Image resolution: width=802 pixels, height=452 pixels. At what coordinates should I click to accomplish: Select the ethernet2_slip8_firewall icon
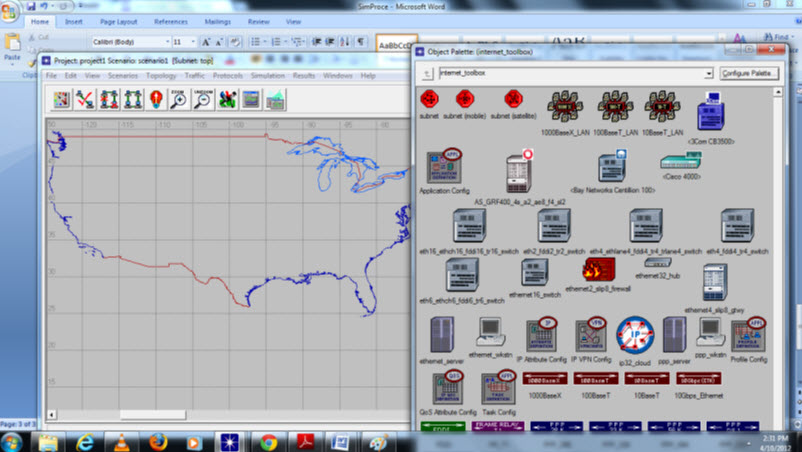click(x=598, y=269)
